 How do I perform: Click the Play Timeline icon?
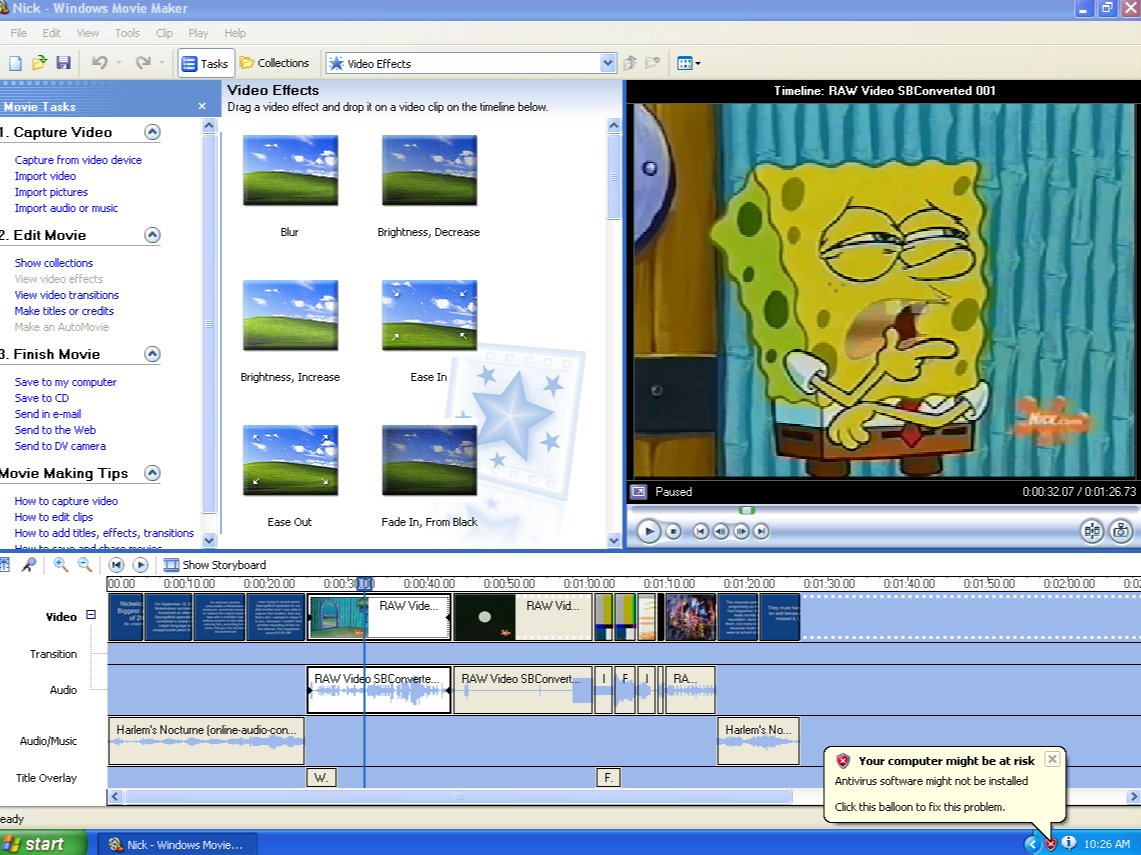click(140, 565)
